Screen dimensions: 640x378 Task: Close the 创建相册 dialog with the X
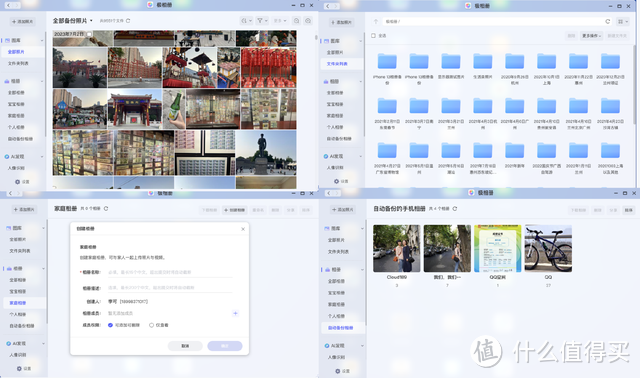pos(243,229)
